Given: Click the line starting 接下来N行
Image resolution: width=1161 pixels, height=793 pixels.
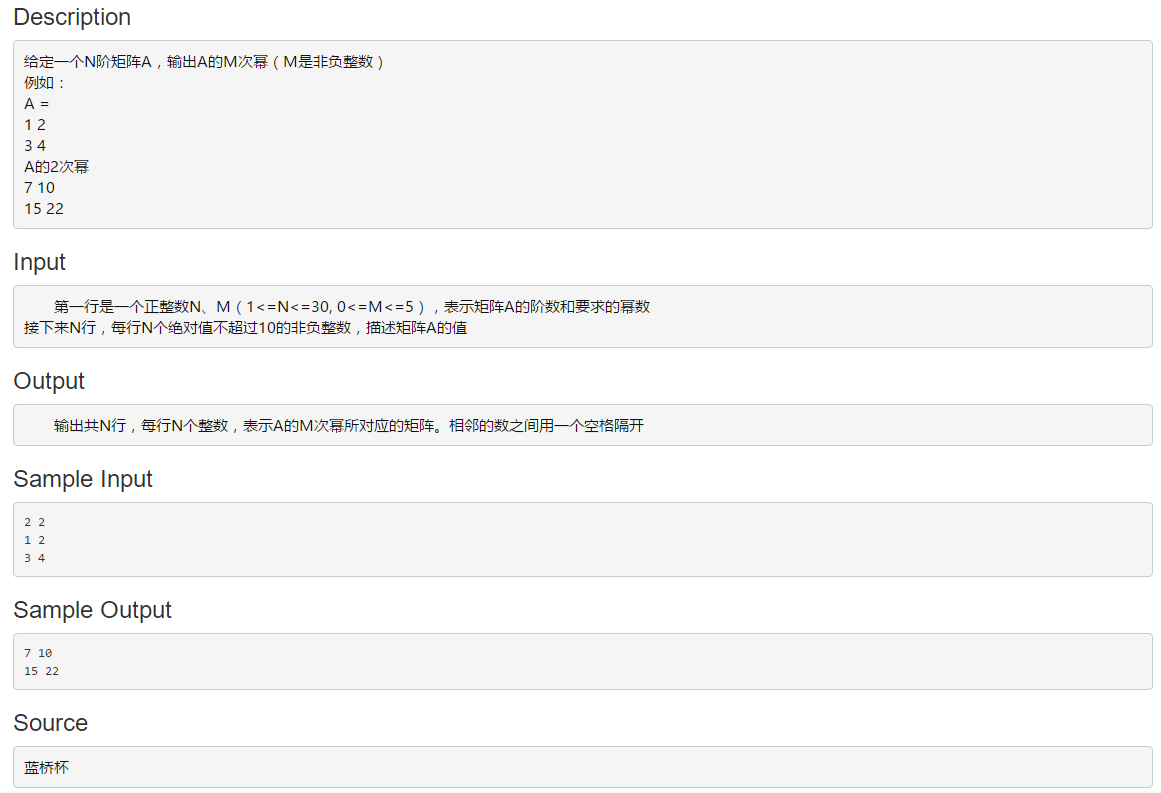Looking at the screenshot, I should point(245,327).
